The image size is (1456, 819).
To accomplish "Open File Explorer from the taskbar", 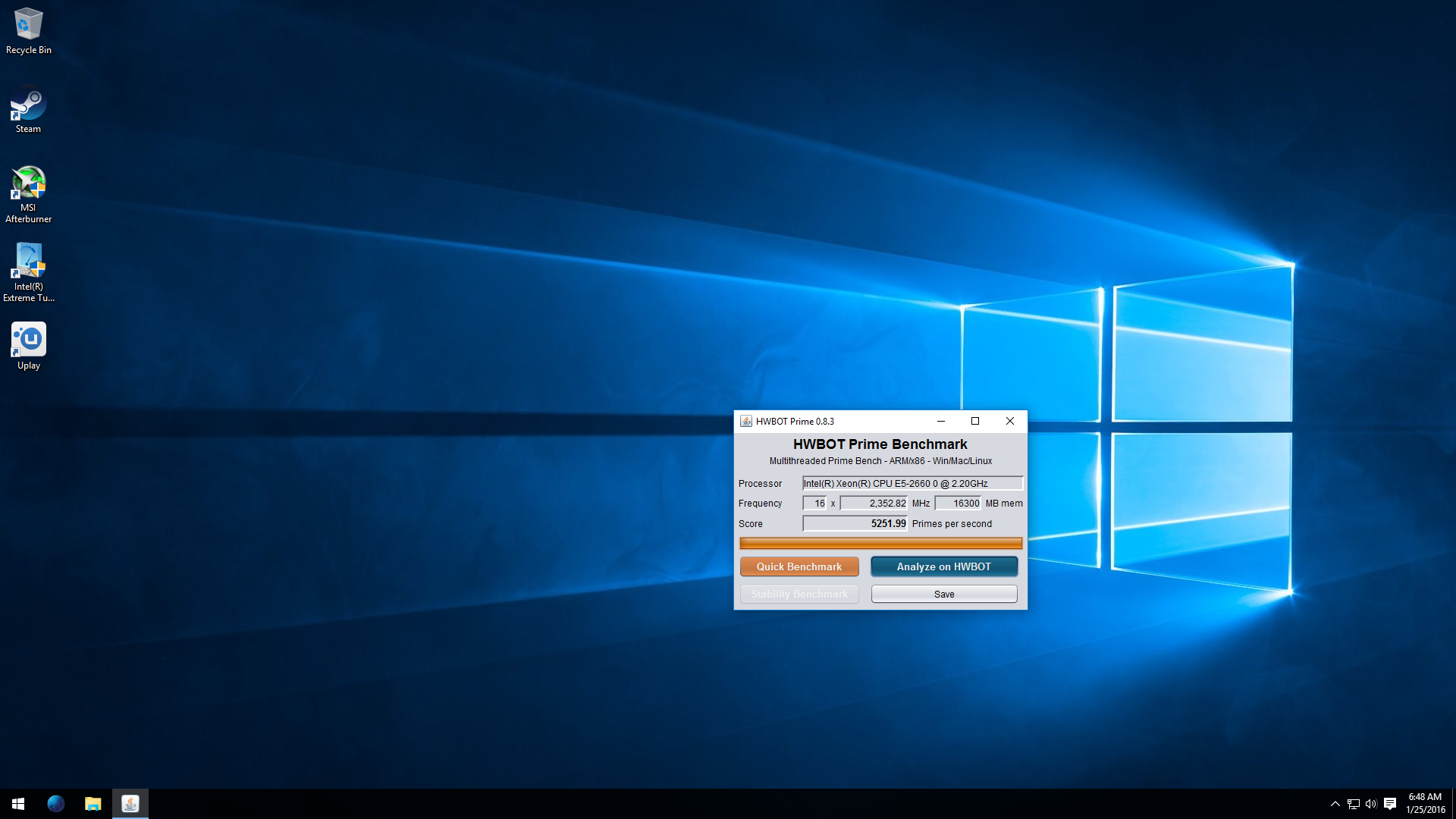I will click(x=93, y=804).
